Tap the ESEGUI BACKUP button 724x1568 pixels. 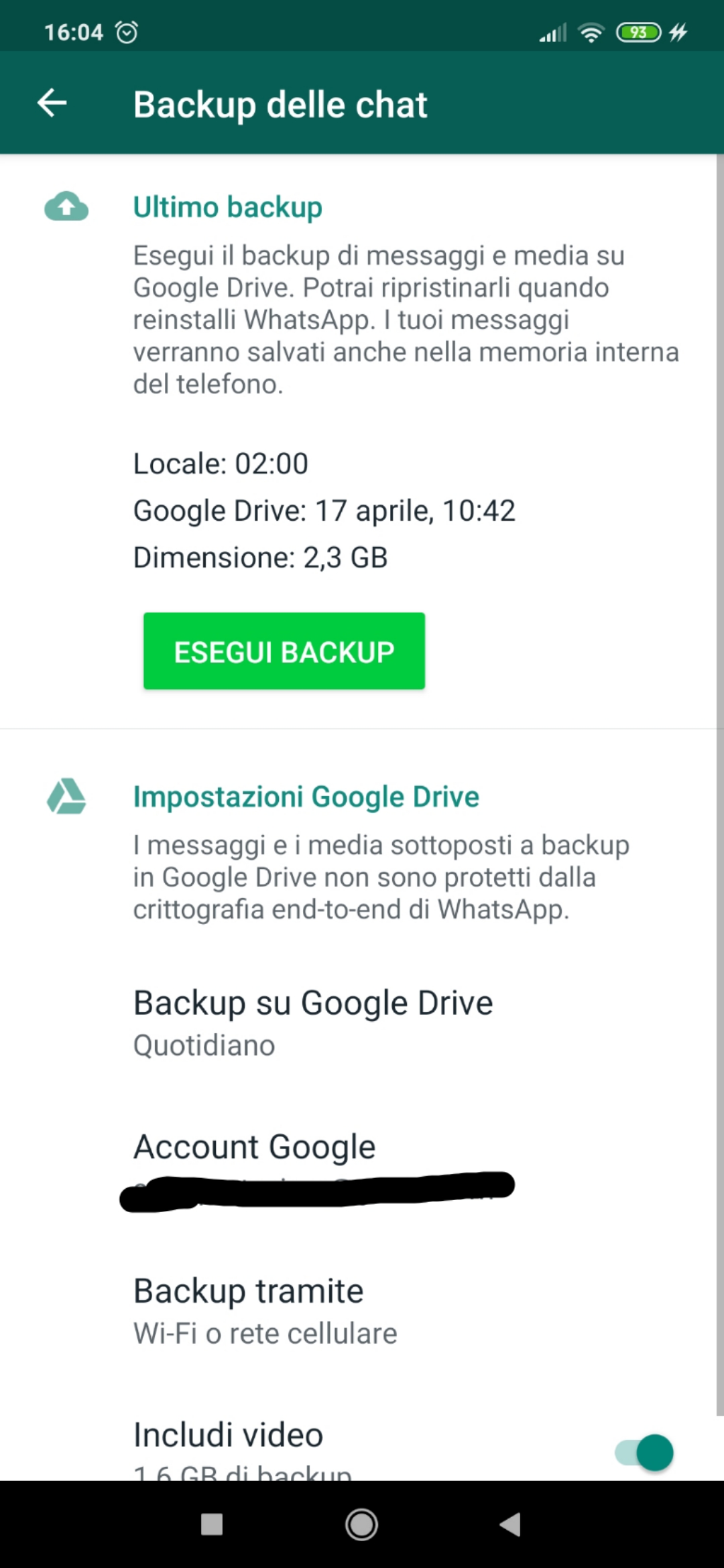pyautogui.click(x=284, y=651)
